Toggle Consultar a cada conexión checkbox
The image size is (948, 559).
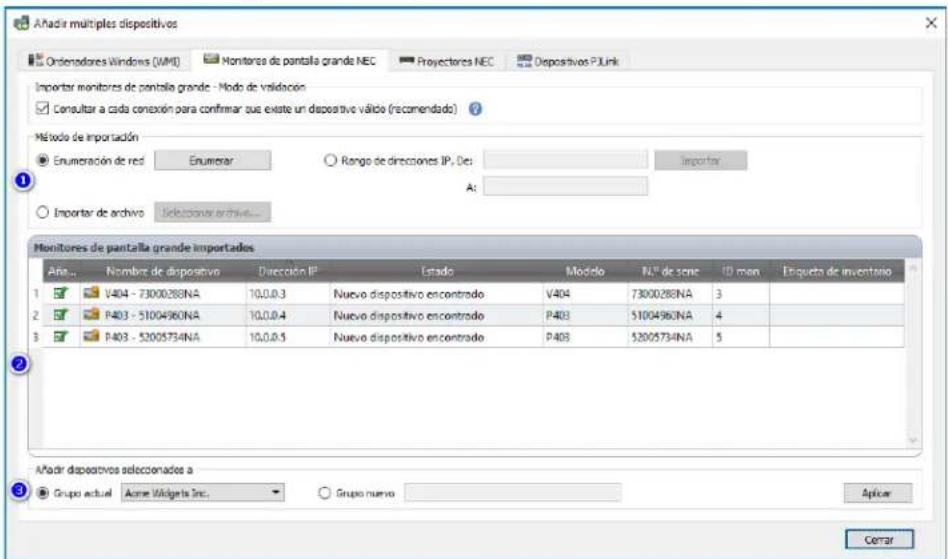pyautogui.click(x=42, y=109)
